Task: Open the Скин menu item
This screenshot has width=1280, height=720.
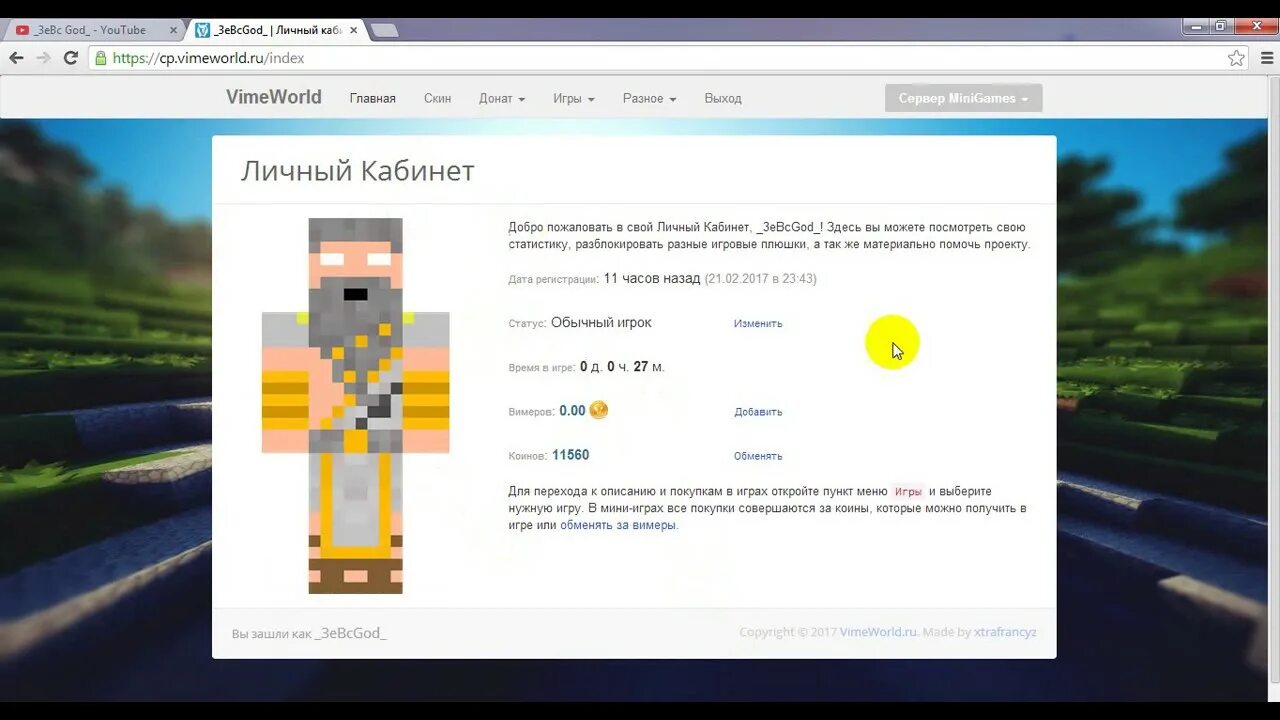Action: click(437, 98)
